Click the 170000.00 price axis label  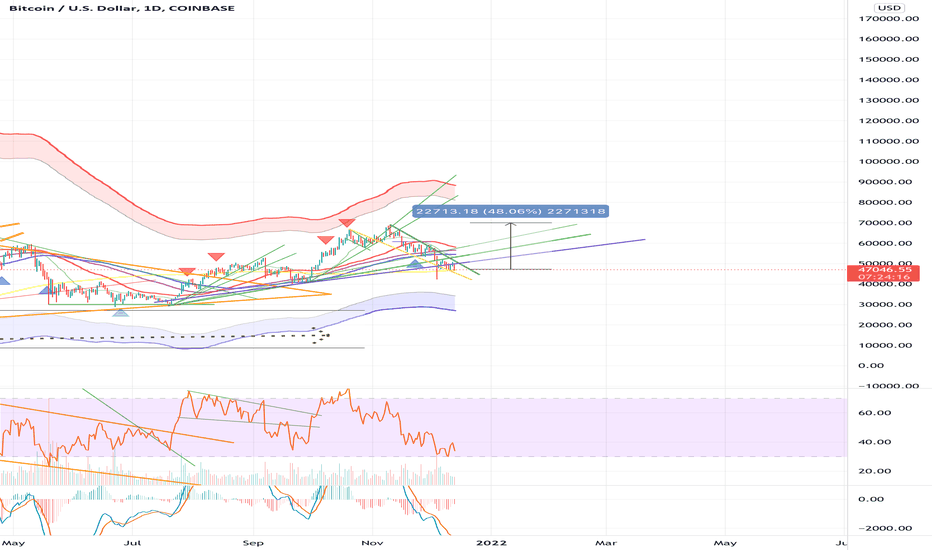pos(889,18)
